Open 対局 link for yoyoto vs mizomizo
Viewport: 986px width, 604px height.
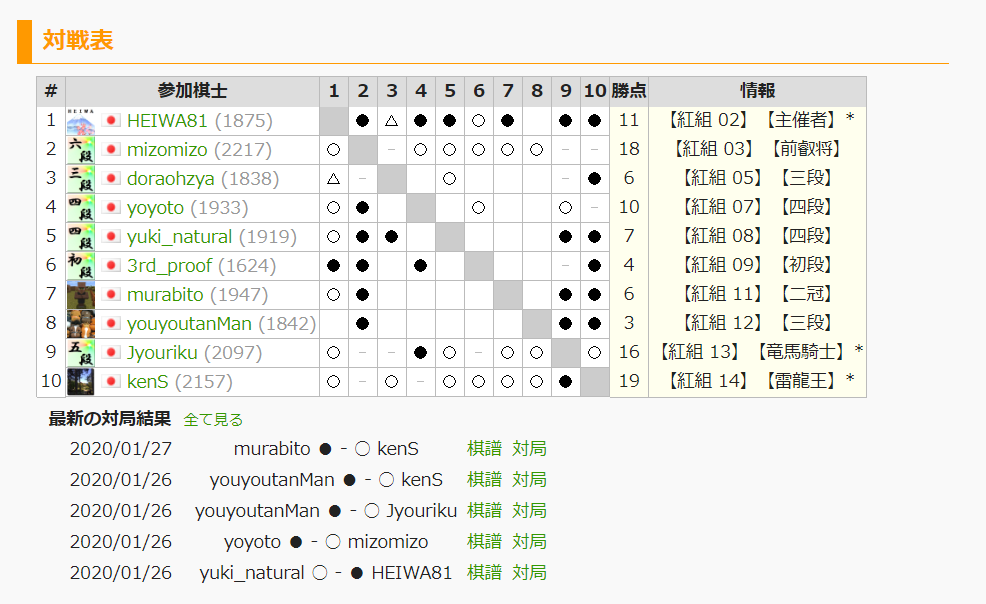[529, 542]
